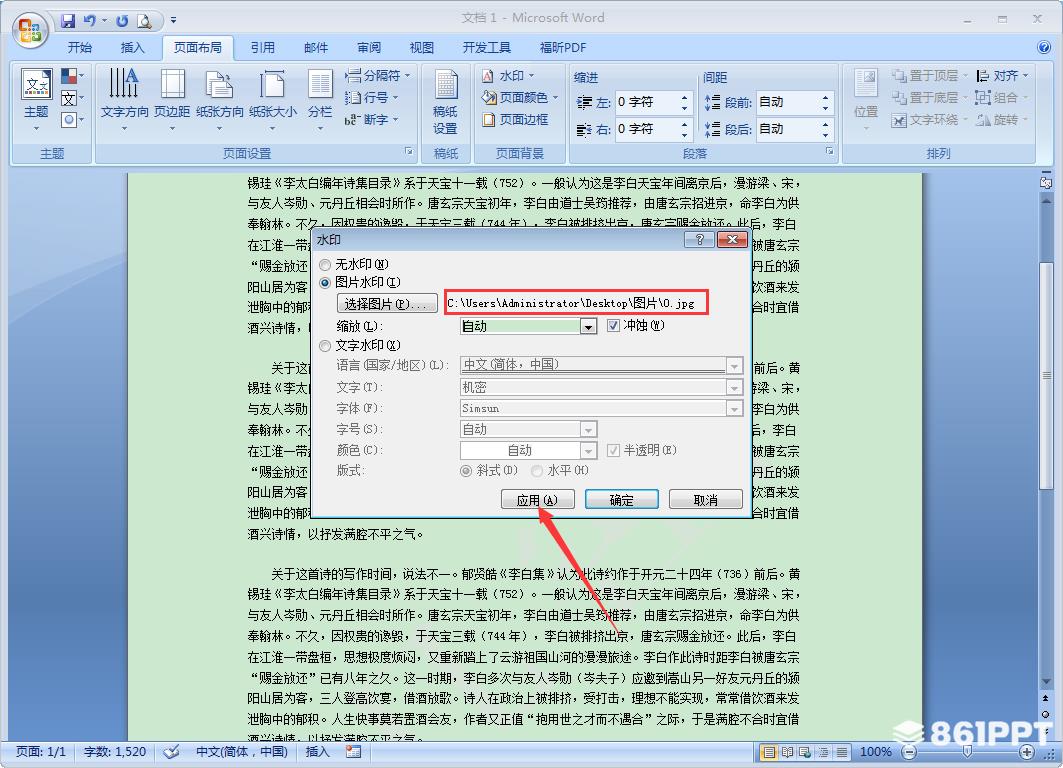The height and width of the screenshot is (768, 1063).
Task: Expand 缩放 scale dropdown
Action: (x=588, y=327)
